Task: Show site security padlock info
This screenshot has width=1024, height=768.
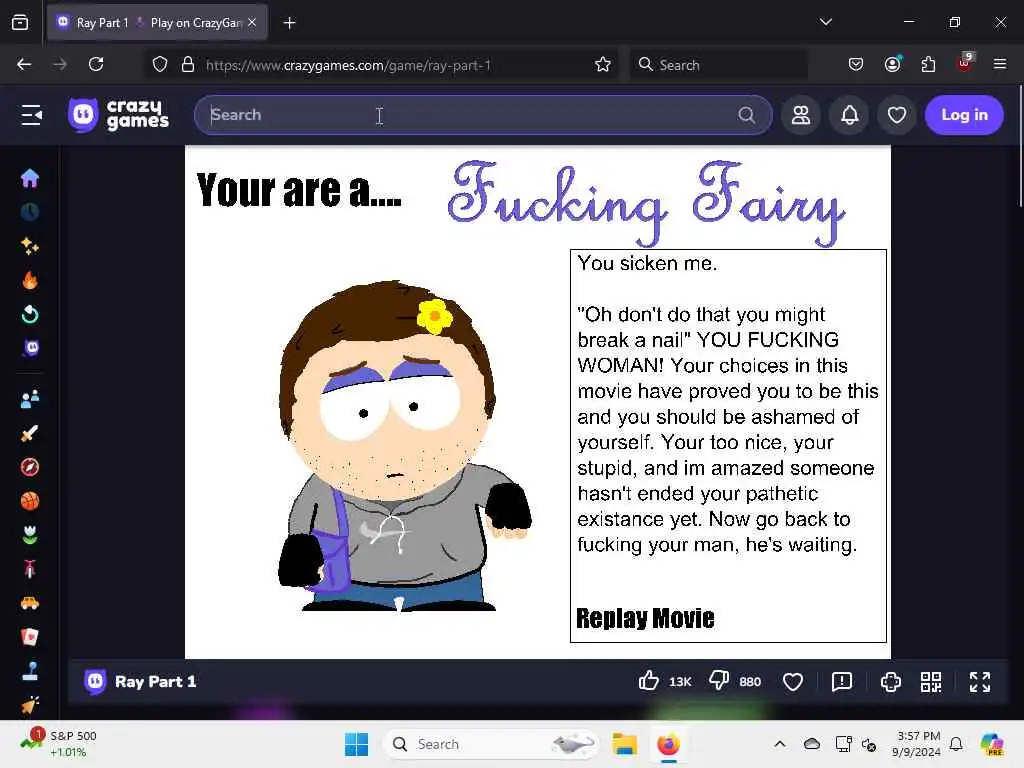Action: tap(188, 65)
